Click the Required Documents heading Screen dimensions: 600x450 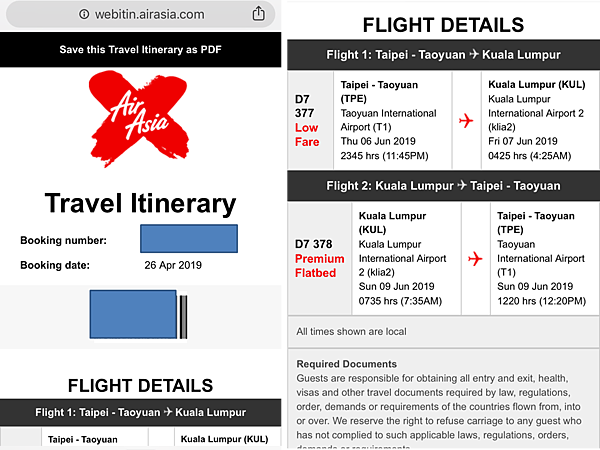pyautogui.click(x=346, y=364)
